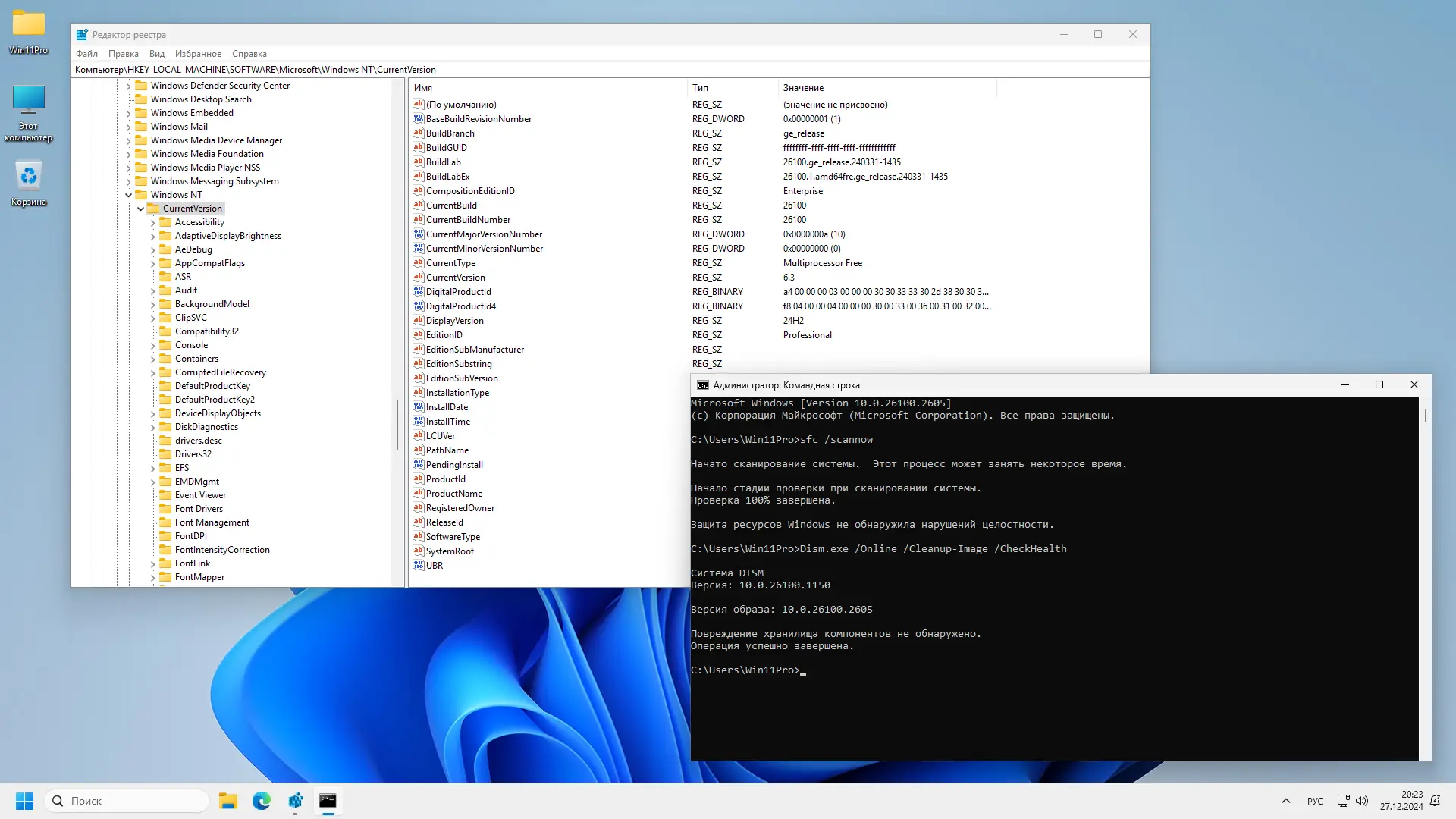
Task: Open the Правка menu
Action: 123,54
